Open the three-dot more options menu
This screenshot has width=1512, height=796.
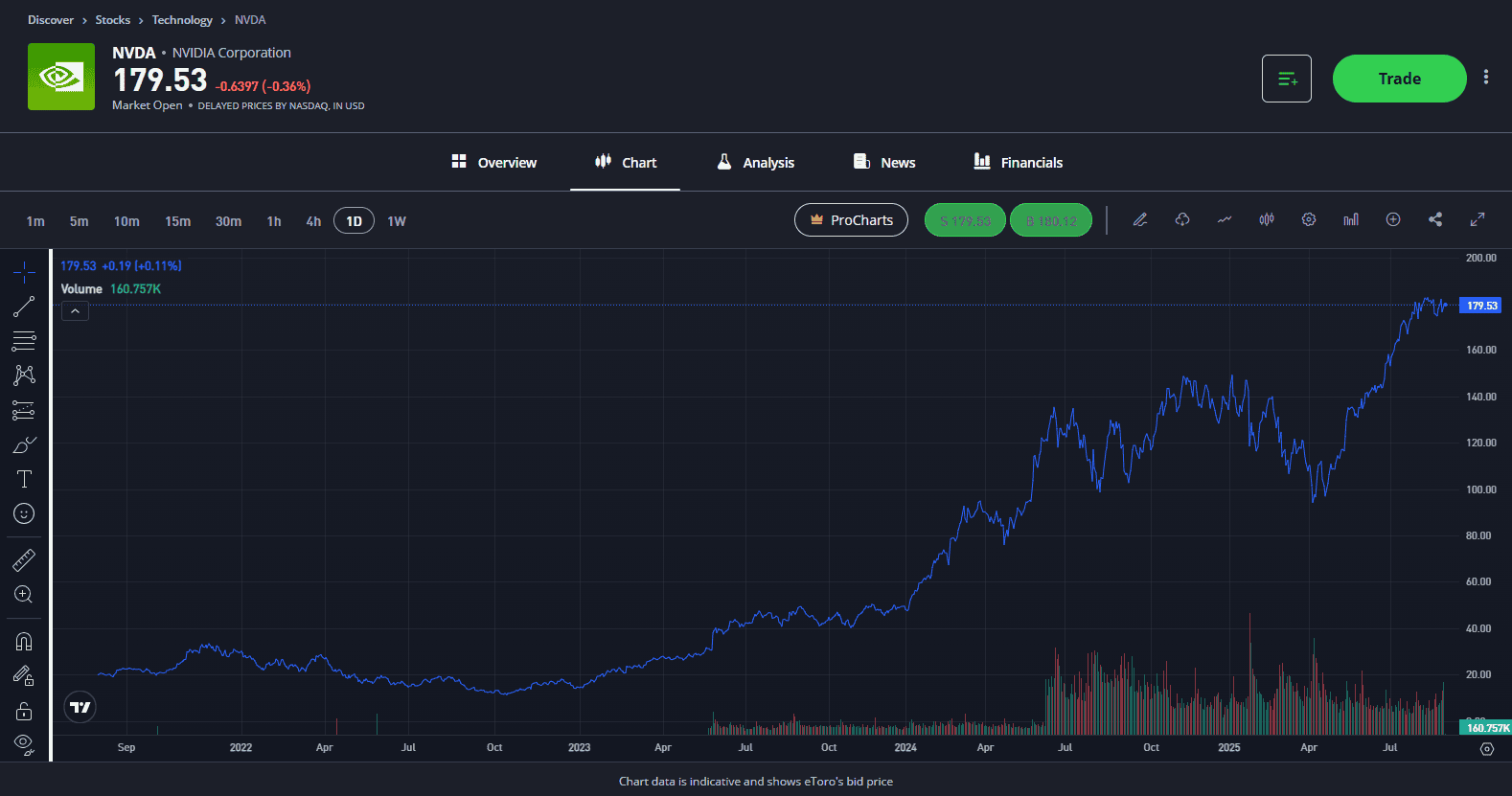[1486, 78]
